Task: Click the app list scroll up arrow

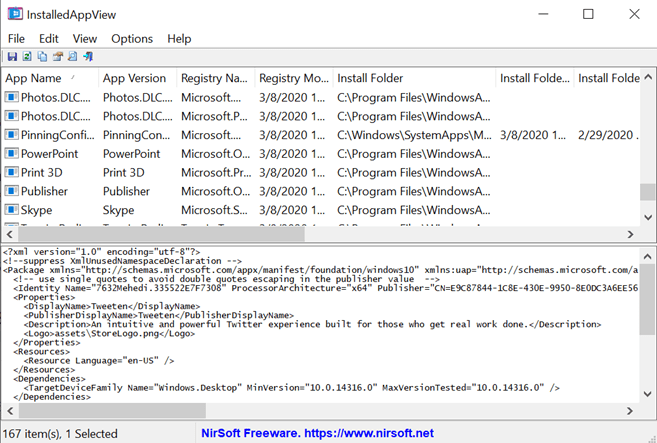Action: tap(648, 77)
